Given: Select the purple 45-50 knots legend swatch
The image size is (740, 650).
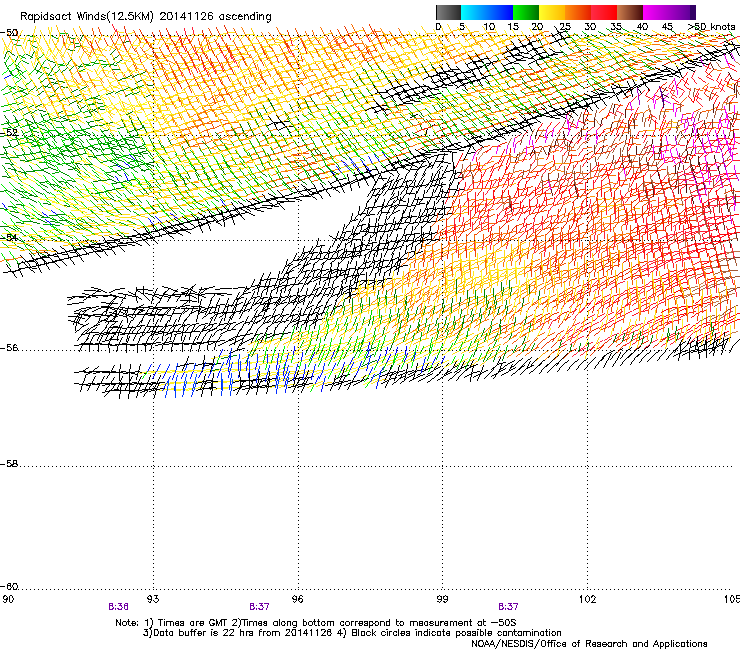Looking at the screenshot, I should pos(682,12).
